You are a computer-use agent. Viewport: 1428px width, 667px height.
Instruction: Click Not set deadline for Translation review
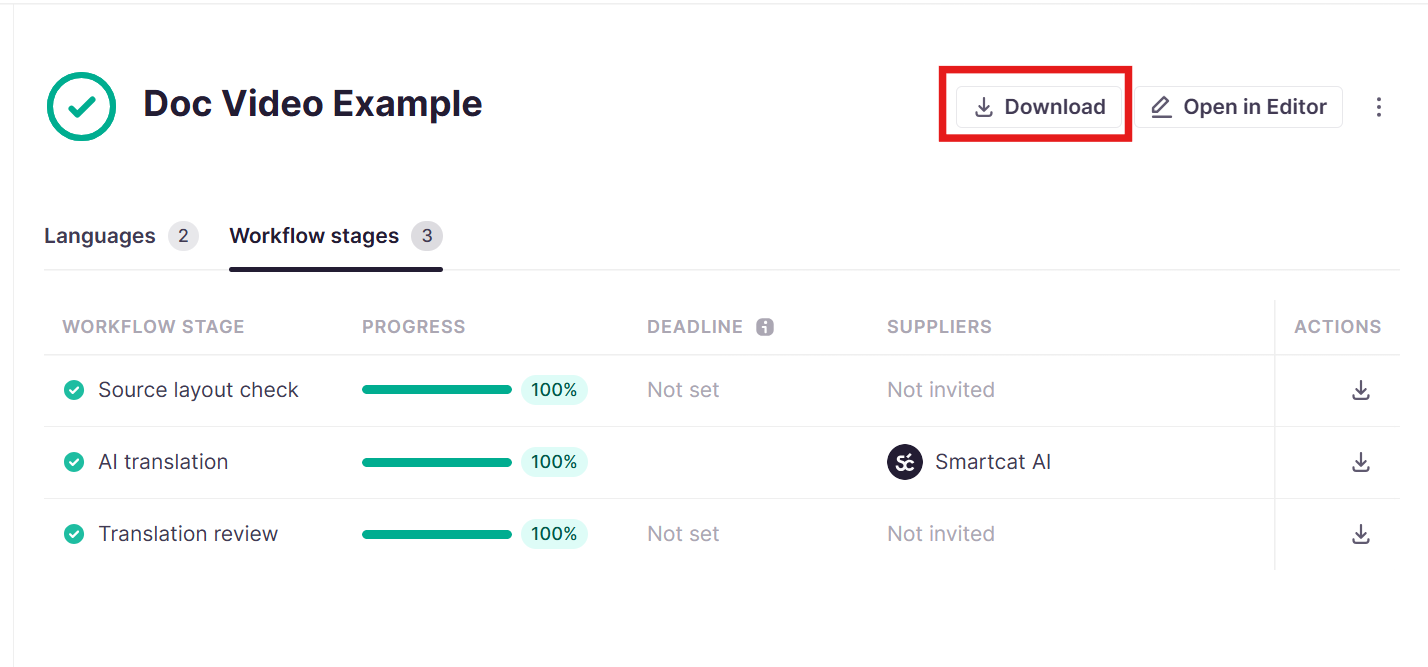click(x=683, y=534)
